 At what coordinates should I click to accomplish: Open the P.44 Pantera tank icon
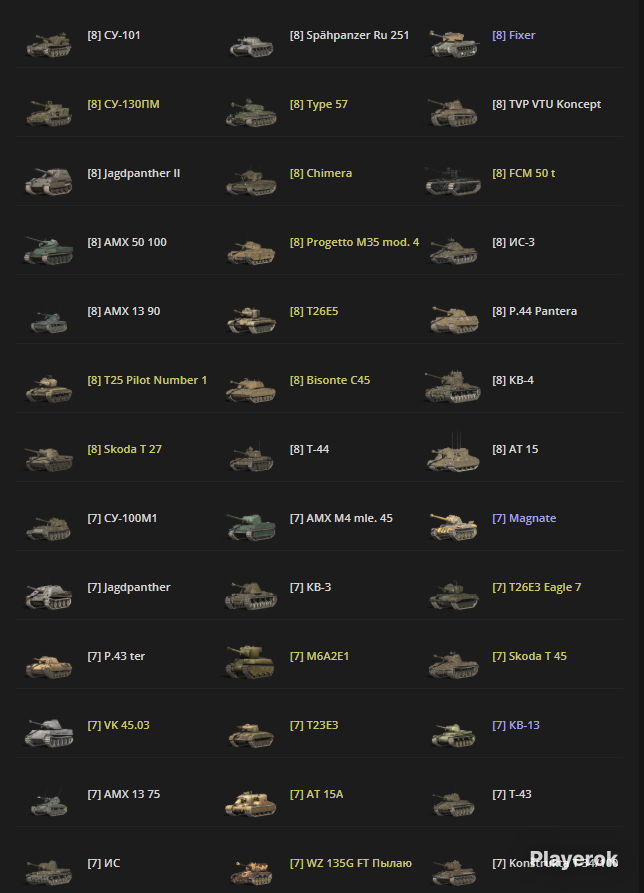coord(453,319)
